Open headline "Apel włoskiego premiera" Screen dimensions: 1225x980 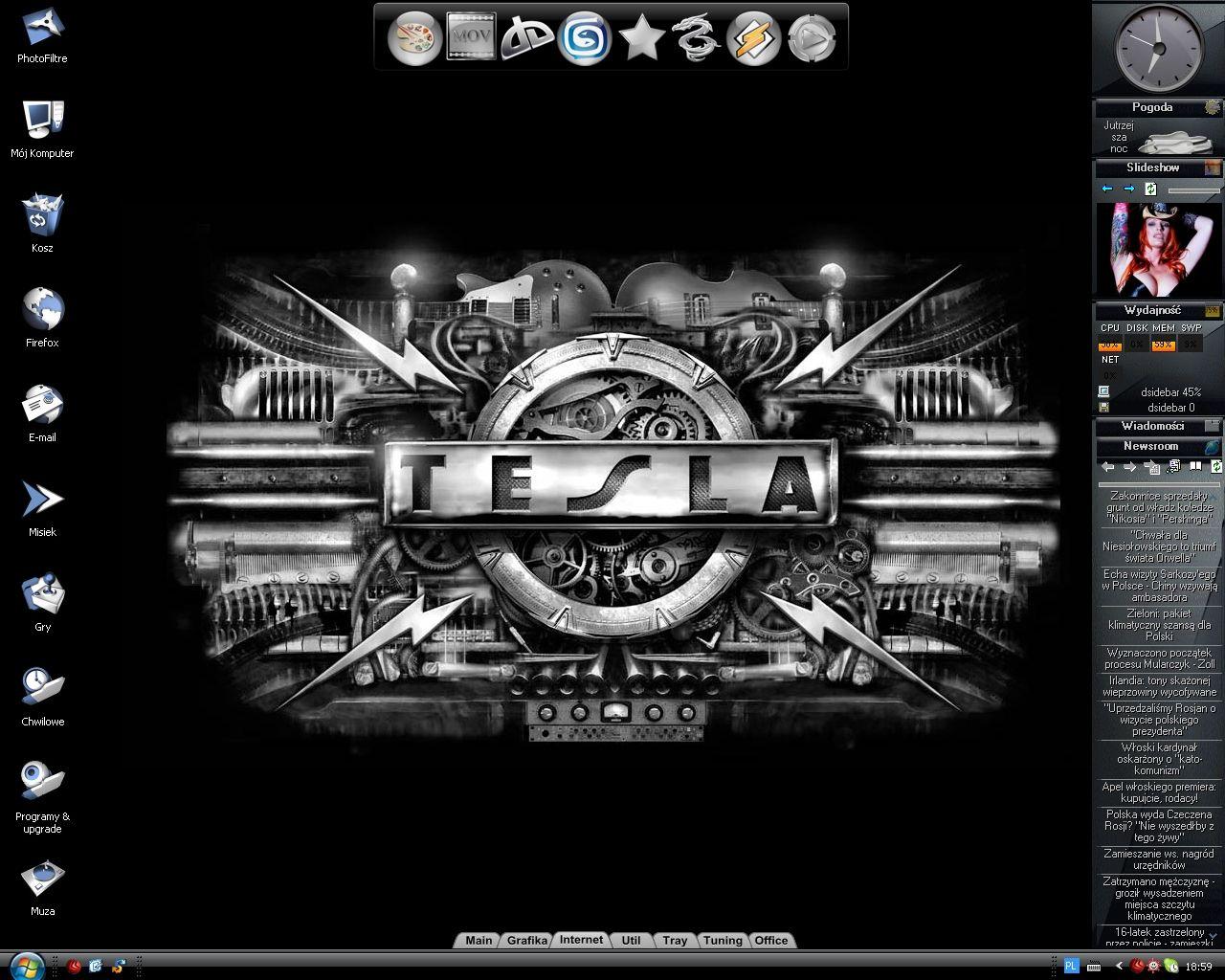pos(1159,791)
